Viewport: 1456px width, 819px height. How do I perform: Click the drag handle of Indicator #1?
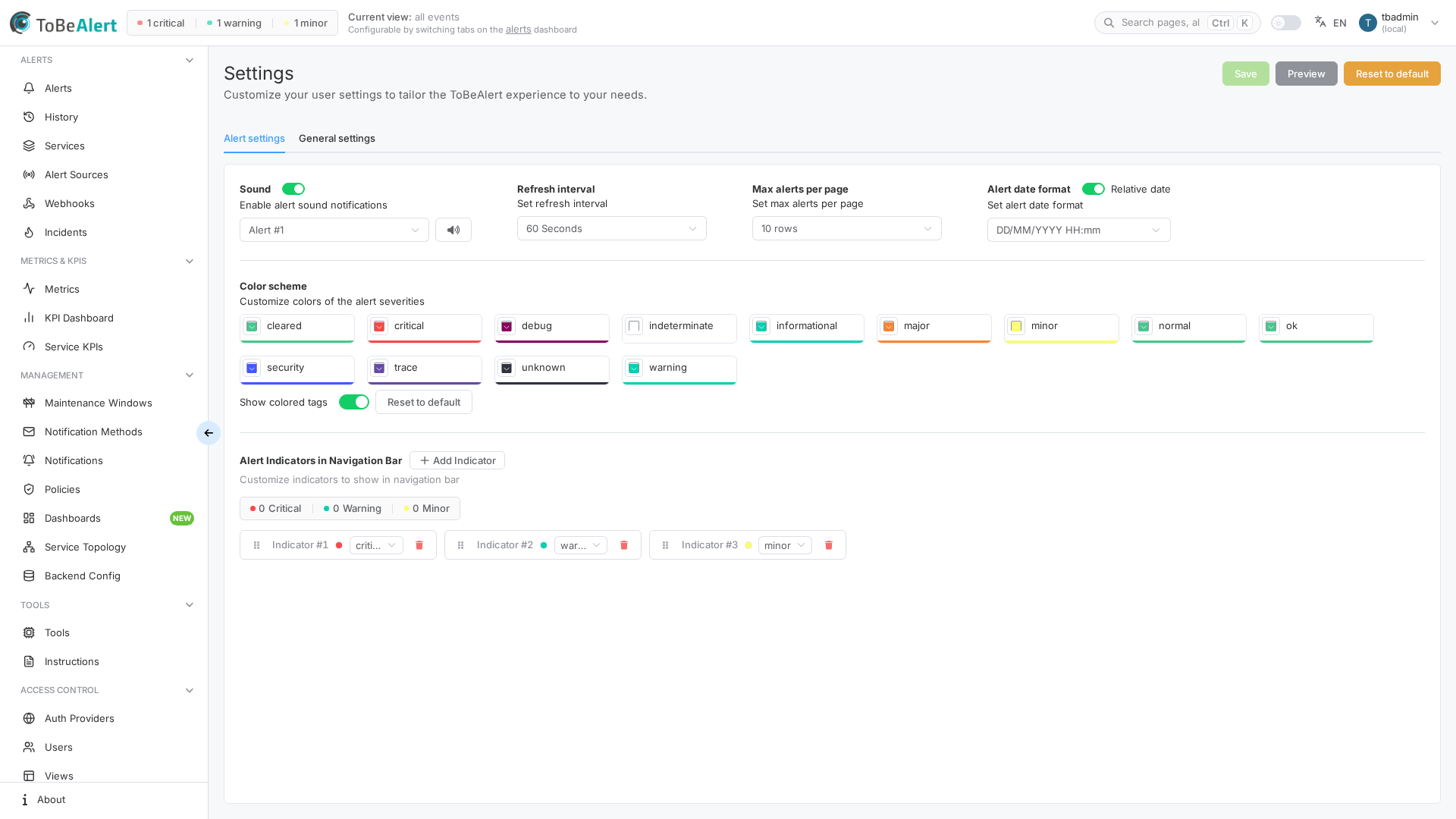(257, 545)
